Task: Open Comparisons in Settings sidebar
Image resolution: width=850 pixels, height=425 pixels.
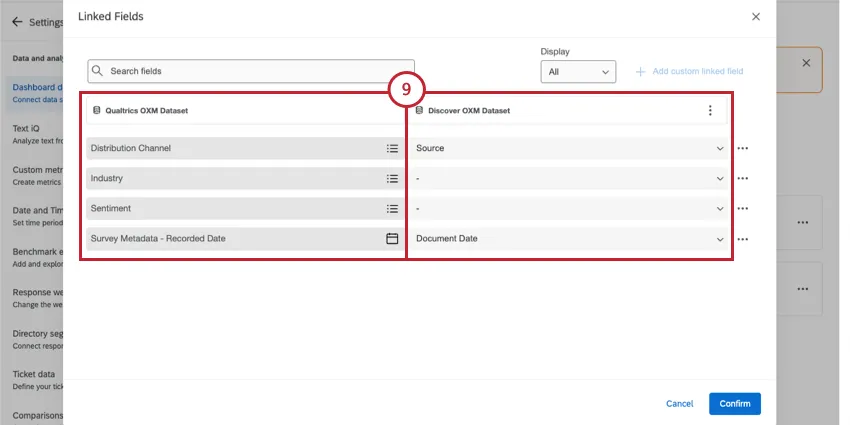Action: (x=37, y=416)
